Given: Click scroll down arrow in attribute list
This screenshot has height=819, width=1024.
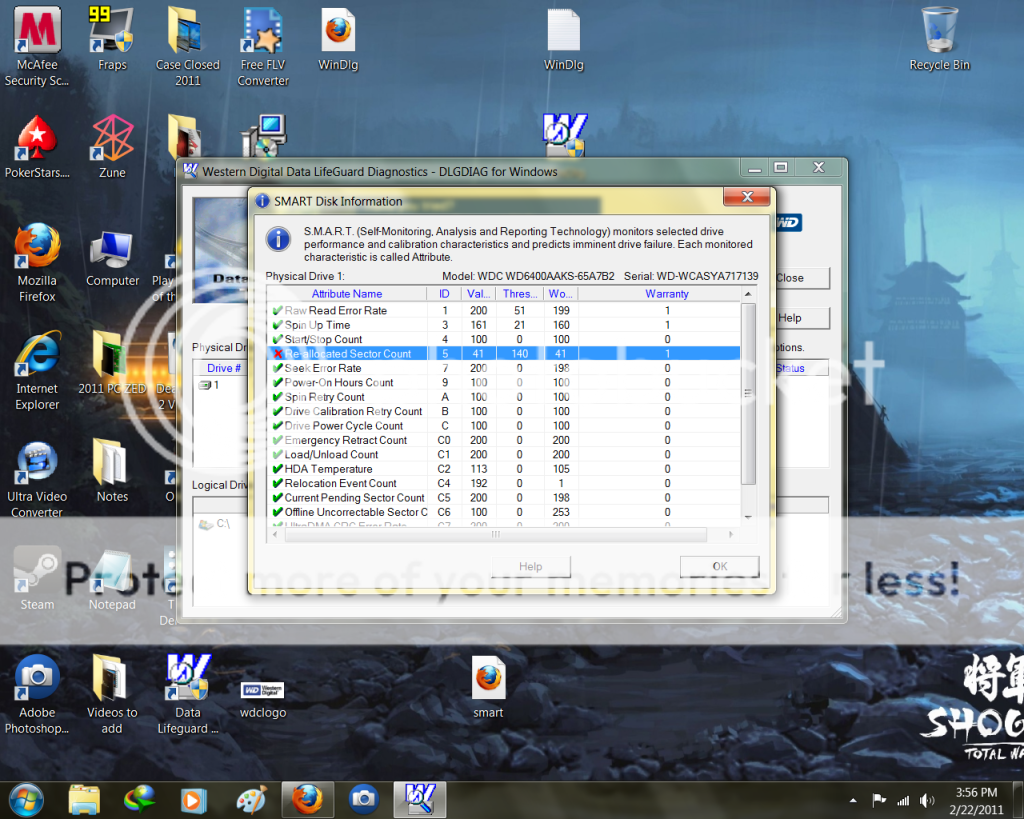Looking at the screenshot, I should coord(748,517).
